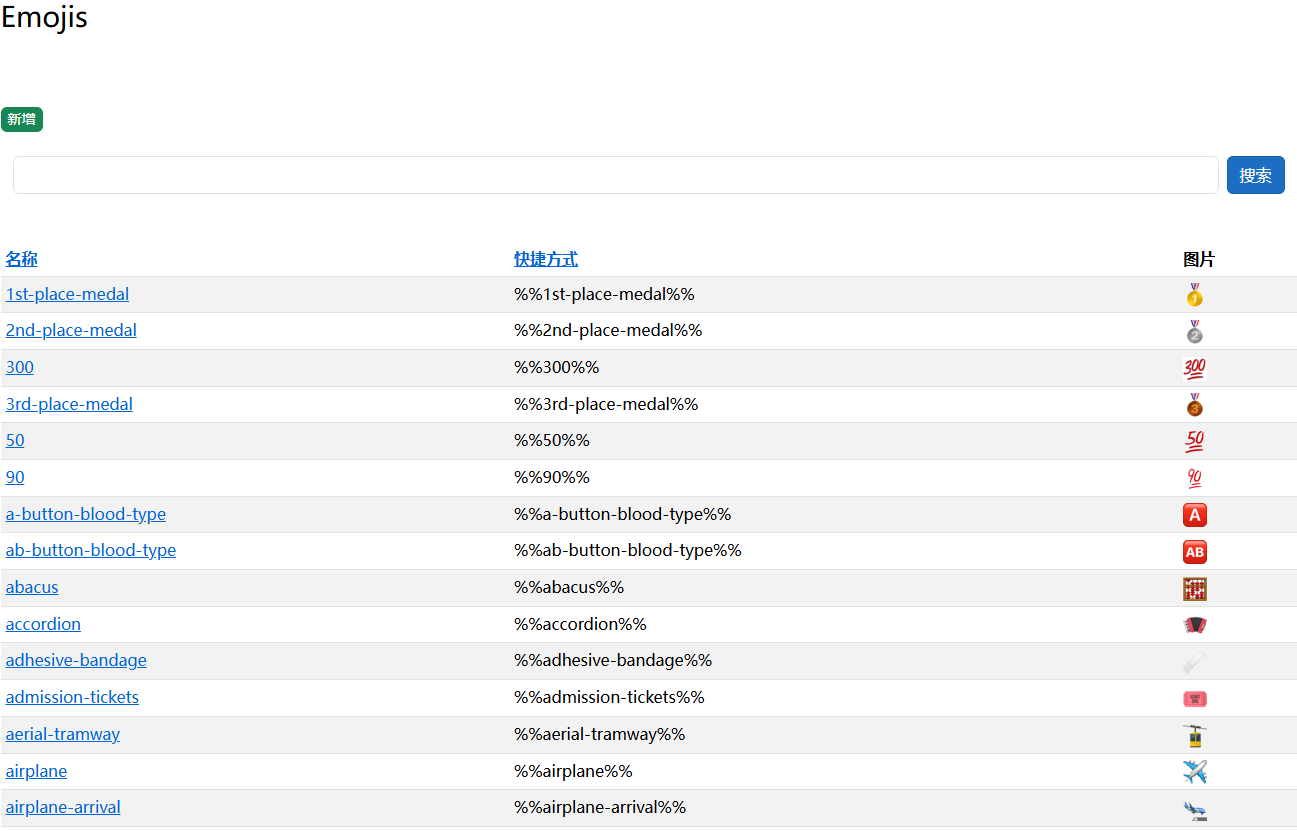Viewport: 1297px width, 831px height.
Task: Click the abacus emoji image
Action: pos(1194,589)
